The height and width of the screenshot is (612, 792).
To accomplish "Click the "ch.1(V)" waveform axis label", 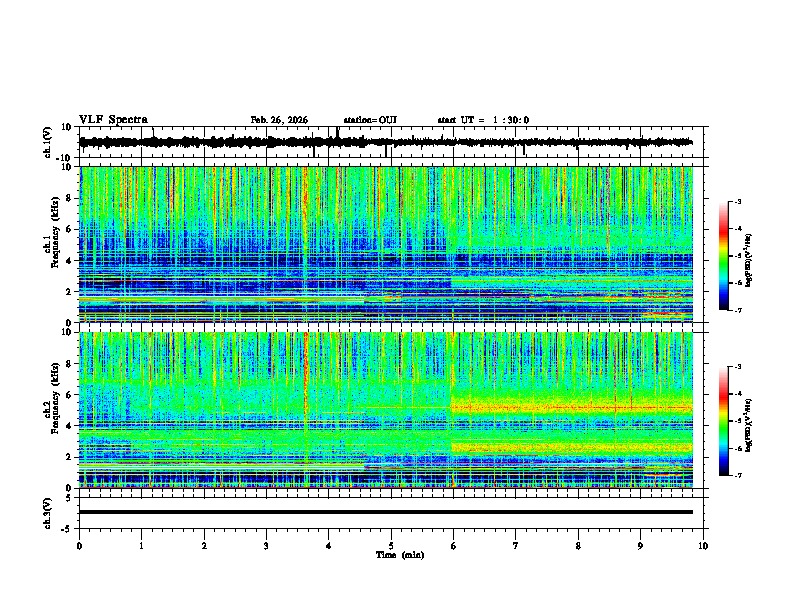I will tap(48, 142).
